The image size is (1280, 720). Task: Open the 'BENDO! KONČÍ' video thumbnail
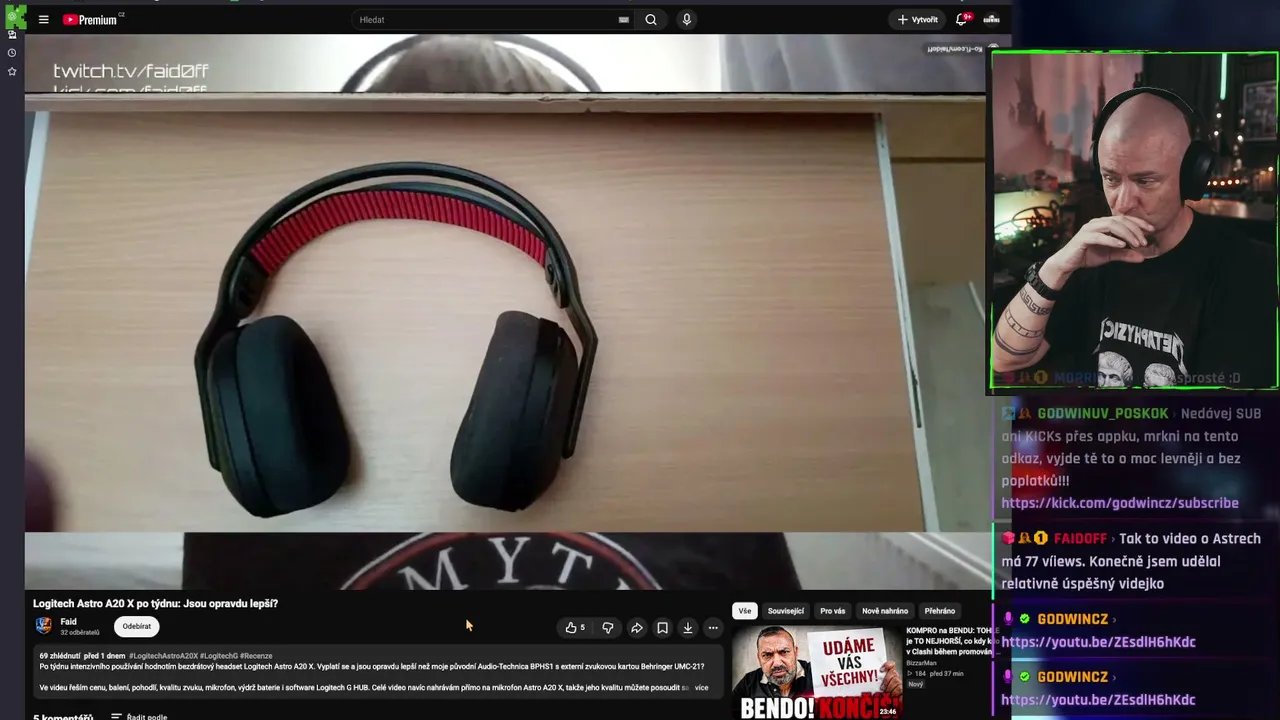pyautogui.click(x=816, y=672)
